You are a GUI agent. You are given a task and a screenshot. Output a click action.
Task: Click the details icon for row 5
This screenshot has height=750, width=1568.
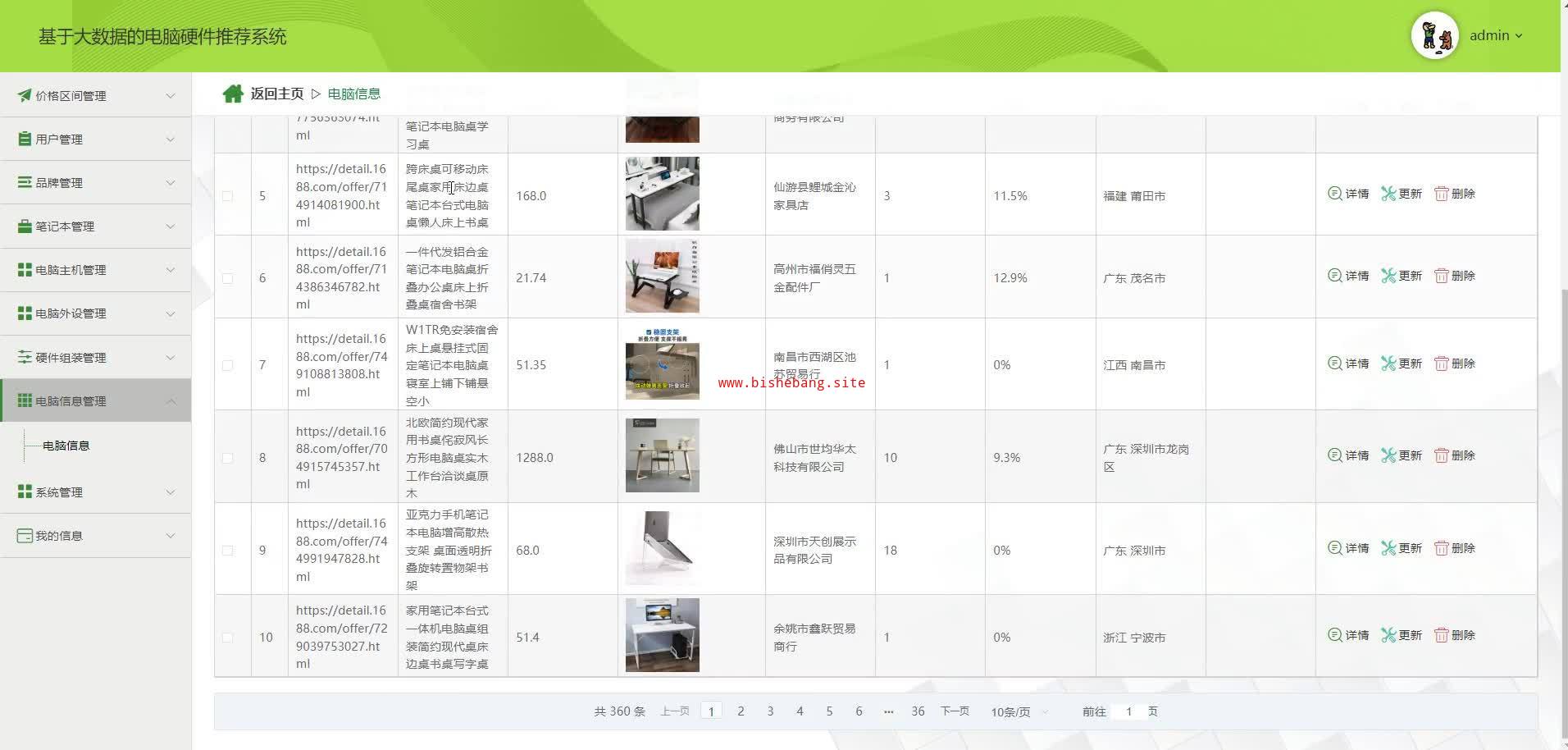tap(1334, 194)
